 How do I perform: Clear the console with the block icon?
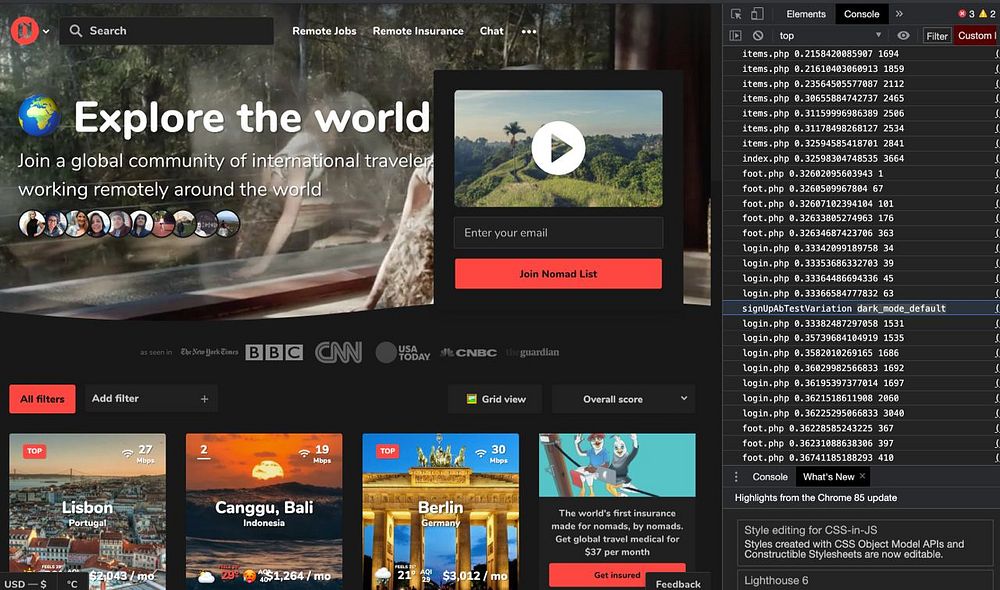point(758,36)
